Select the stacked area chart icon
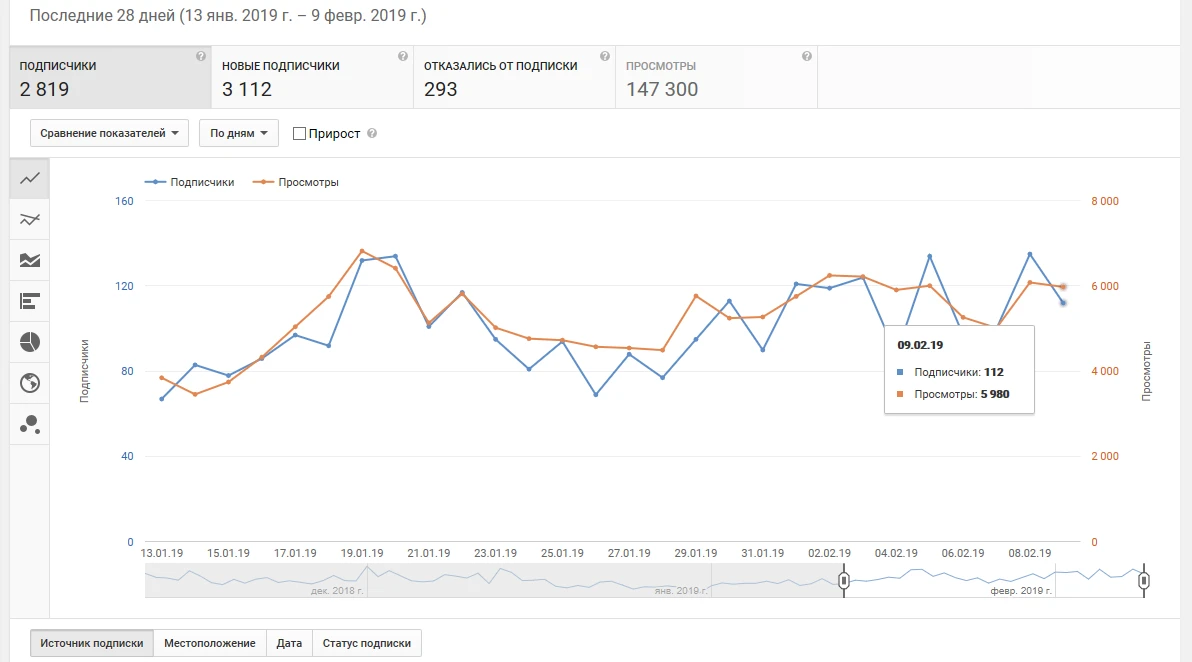The height and width of the screenshot is (662, 1192). click(x=30, y=260)
